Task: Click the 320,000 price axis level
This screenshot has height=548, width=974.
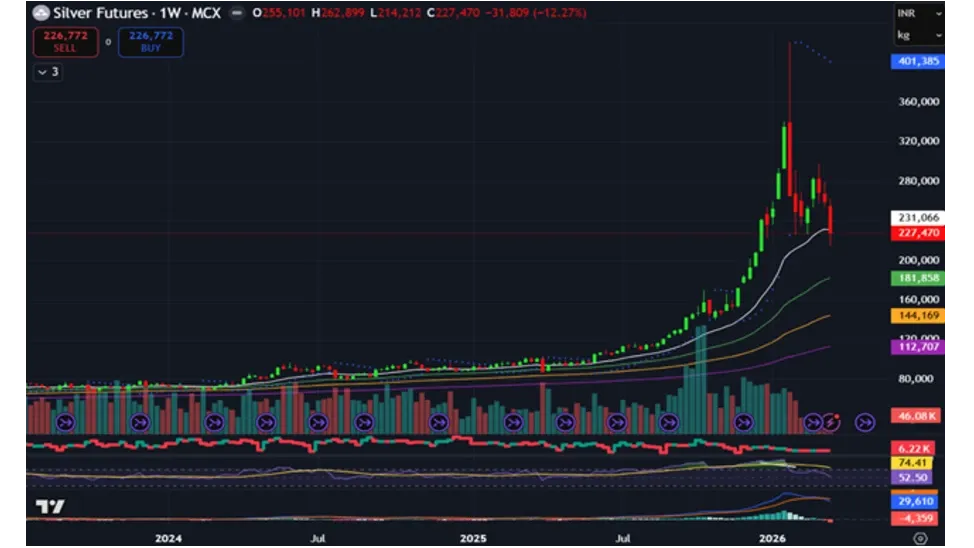Action: [x=919, y=141]
